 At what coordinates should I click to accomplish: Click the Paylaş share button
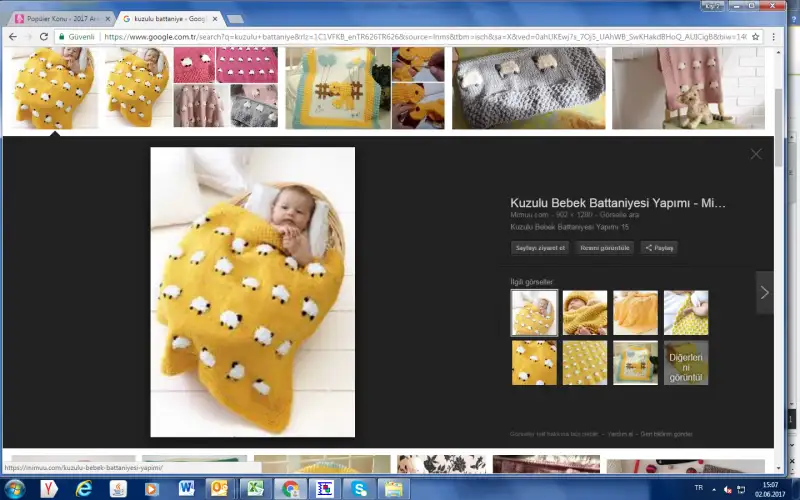(659, 247)
